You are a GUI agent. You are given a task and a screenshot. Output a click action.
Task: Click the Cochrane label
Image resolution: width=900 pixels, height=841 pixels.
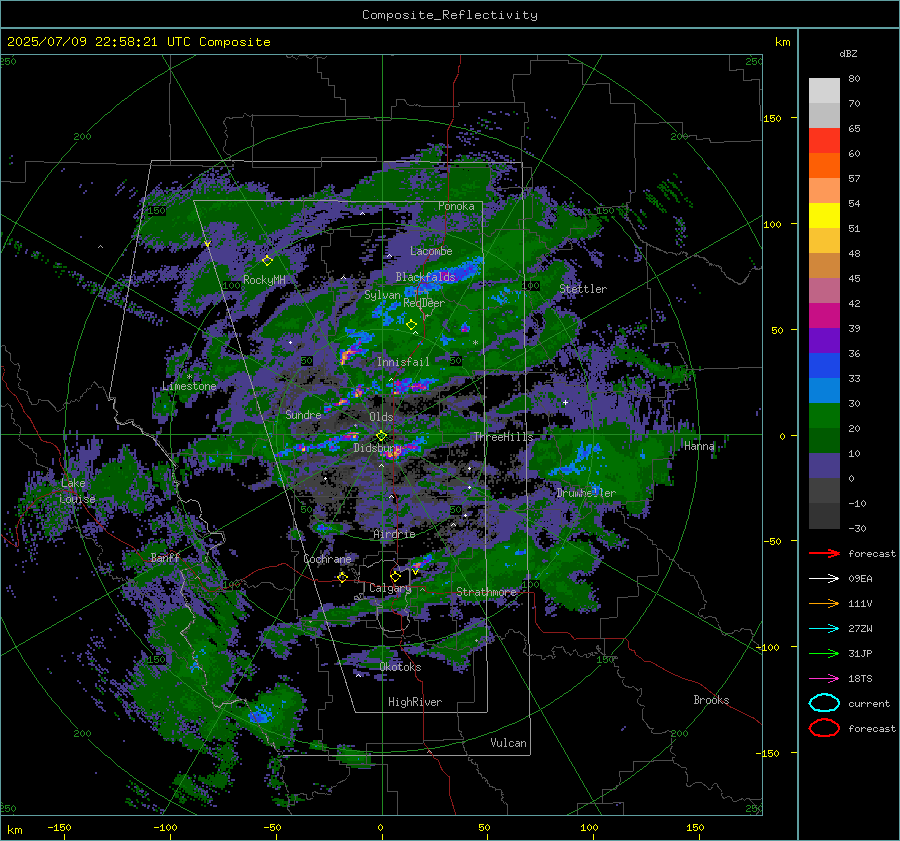pyautogui.click(x=327, y=559)
